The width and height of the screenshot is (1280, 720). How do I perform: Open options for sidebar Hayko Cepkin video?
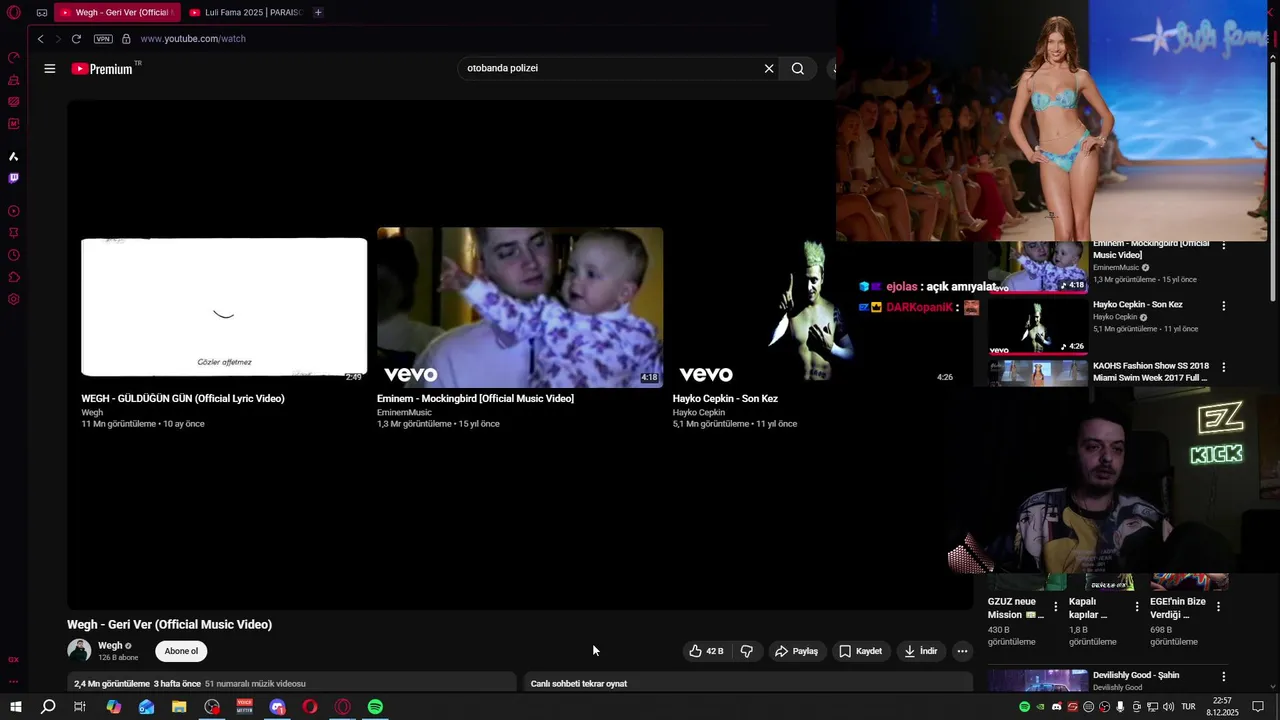(1223, 306)
